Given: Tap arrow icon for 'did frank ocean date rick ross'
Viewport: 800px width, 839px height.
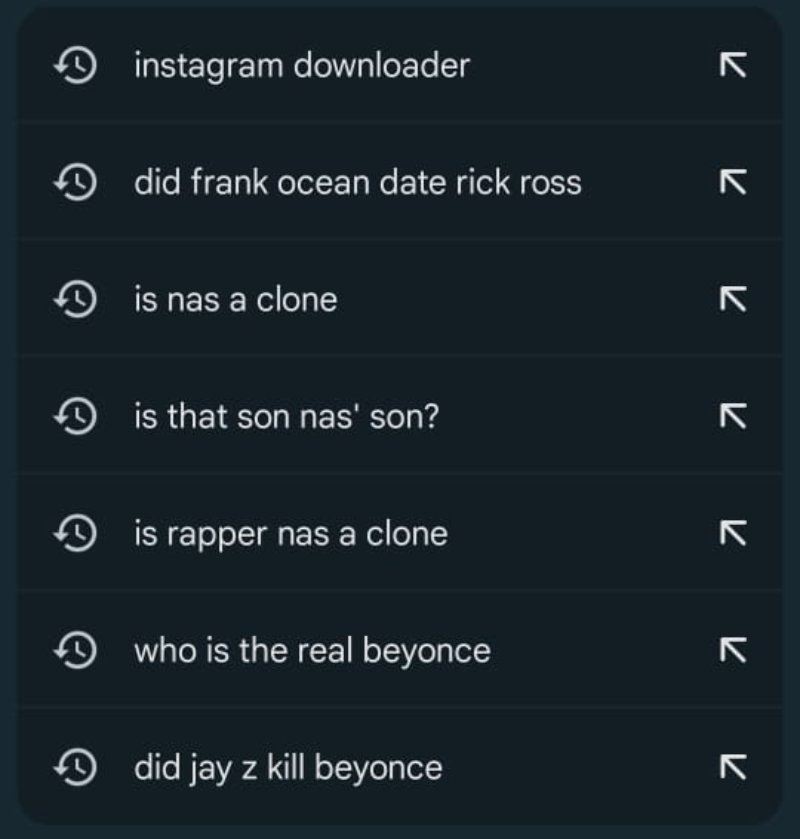Looking at the screenshot, I should coord(733,183).
